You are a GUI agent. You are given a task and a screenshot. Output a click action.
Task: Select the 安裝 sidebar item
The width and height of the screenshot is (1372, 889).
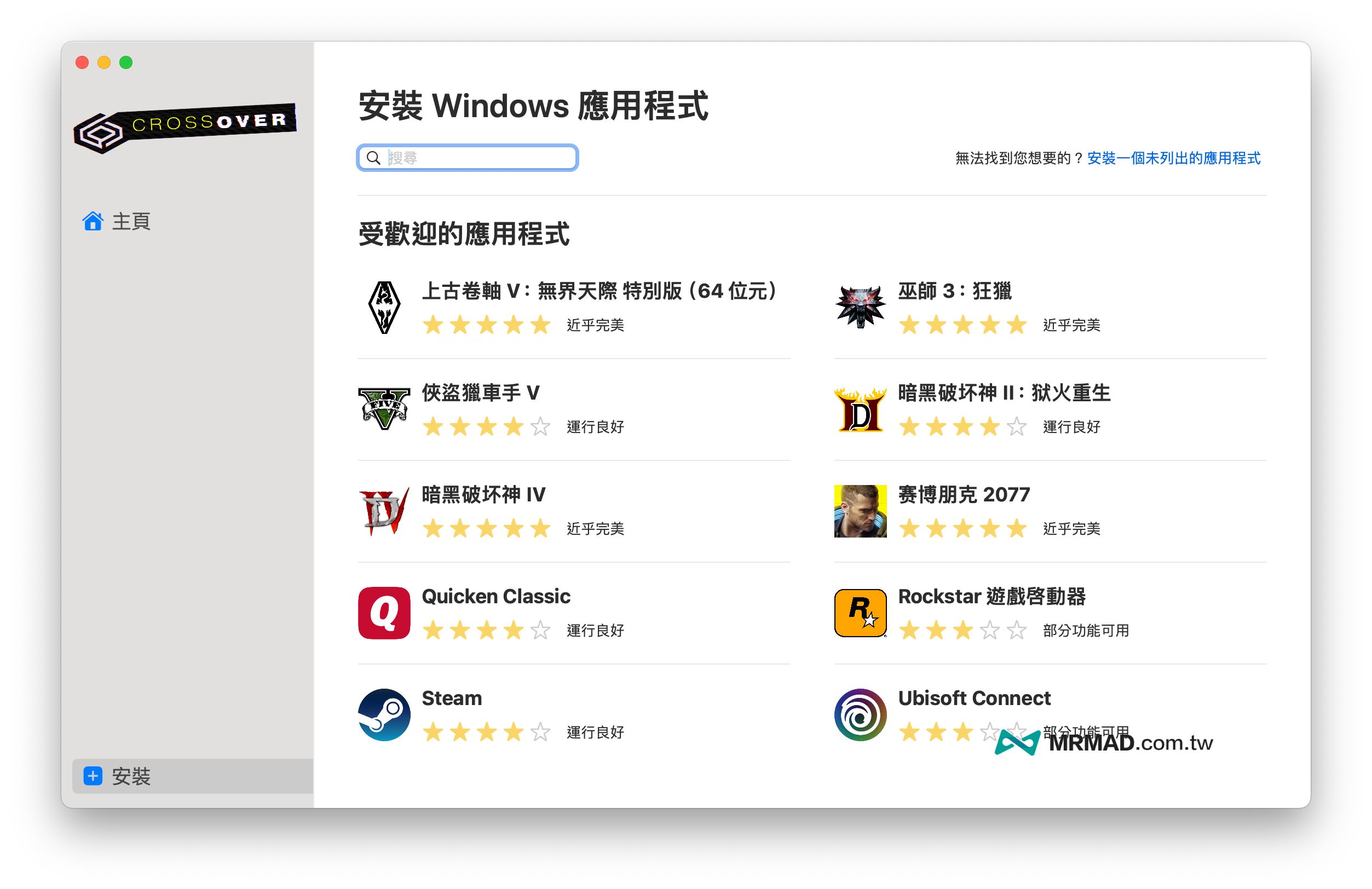coord(193,776)
